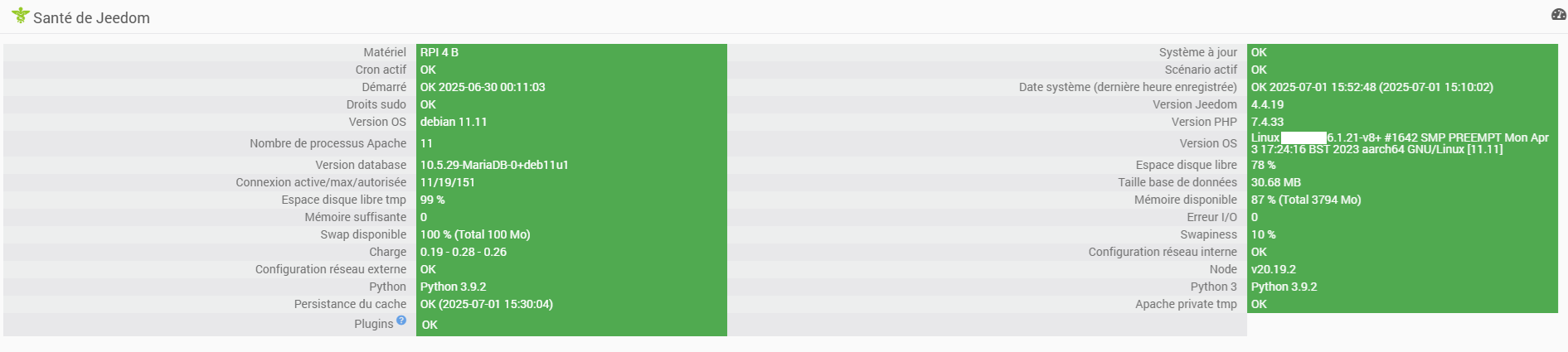Click the Date système value cell

[x=1402, y=87]
